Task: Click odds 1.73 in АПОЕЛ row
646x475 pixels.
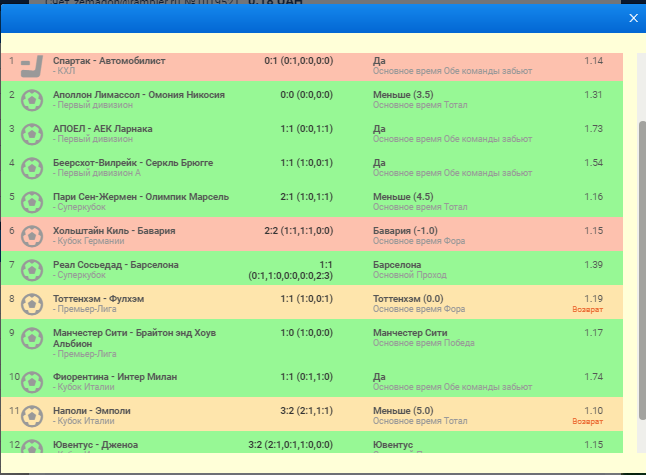Action: (594, 129)
